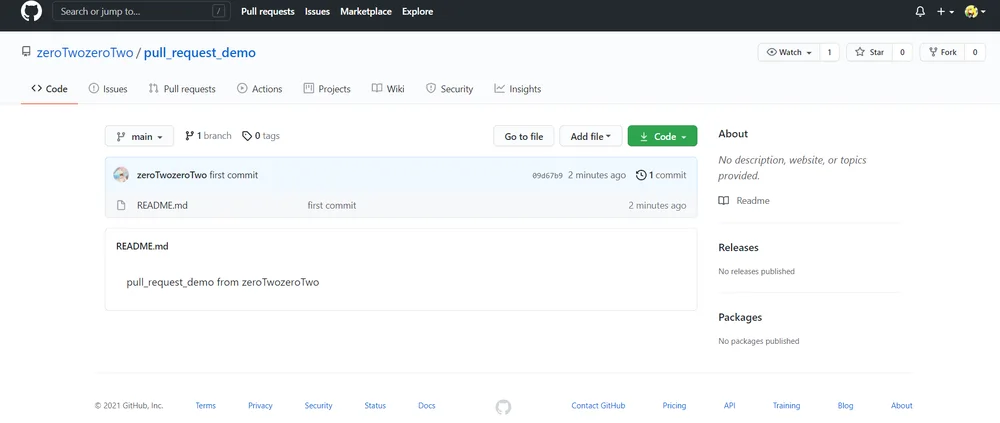
Task: Open the plus create-new menu
Action: tap(945, 11)
